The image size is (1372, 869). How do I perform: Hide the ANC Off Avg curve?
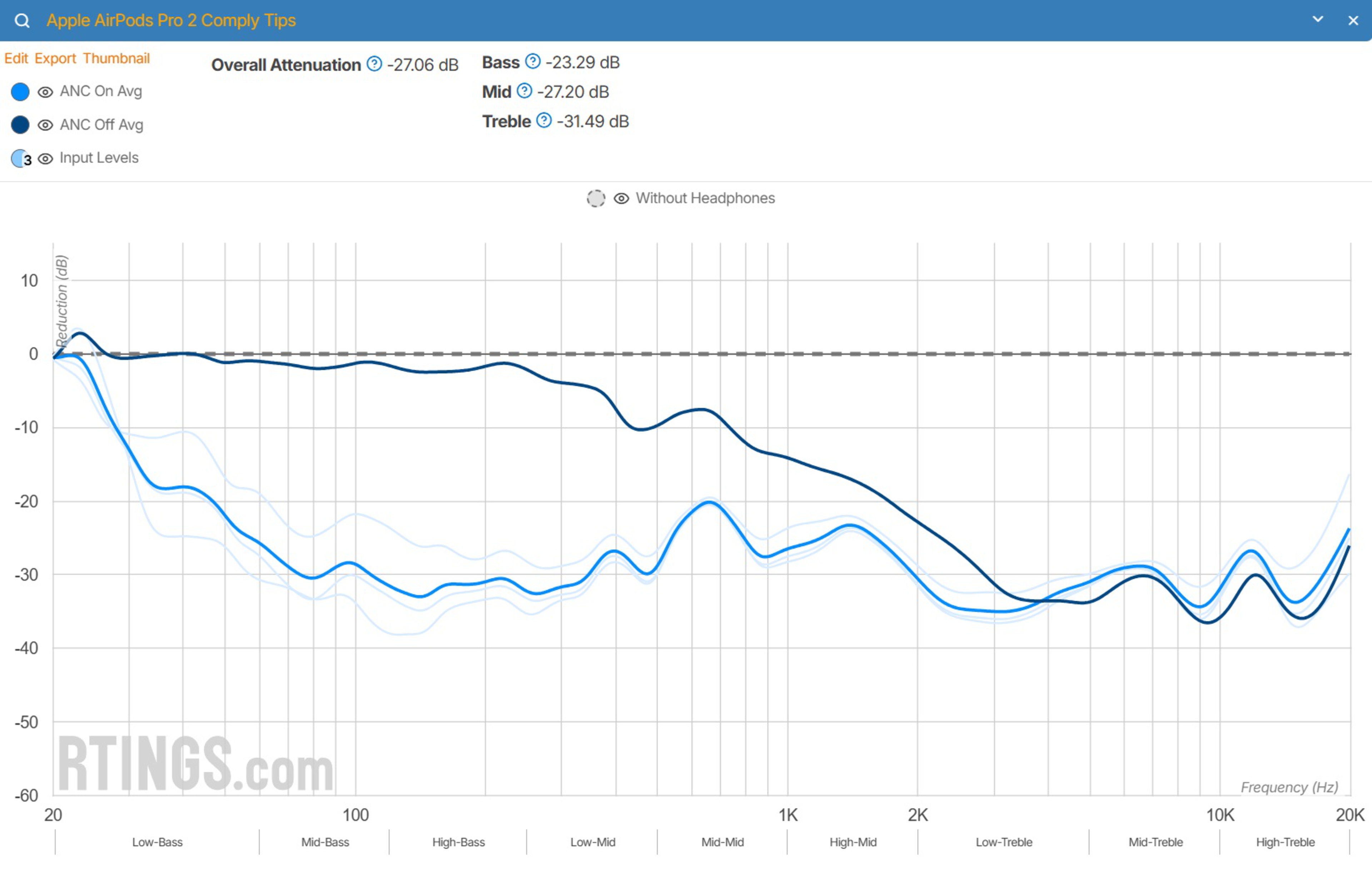click(x=45, y=125)
